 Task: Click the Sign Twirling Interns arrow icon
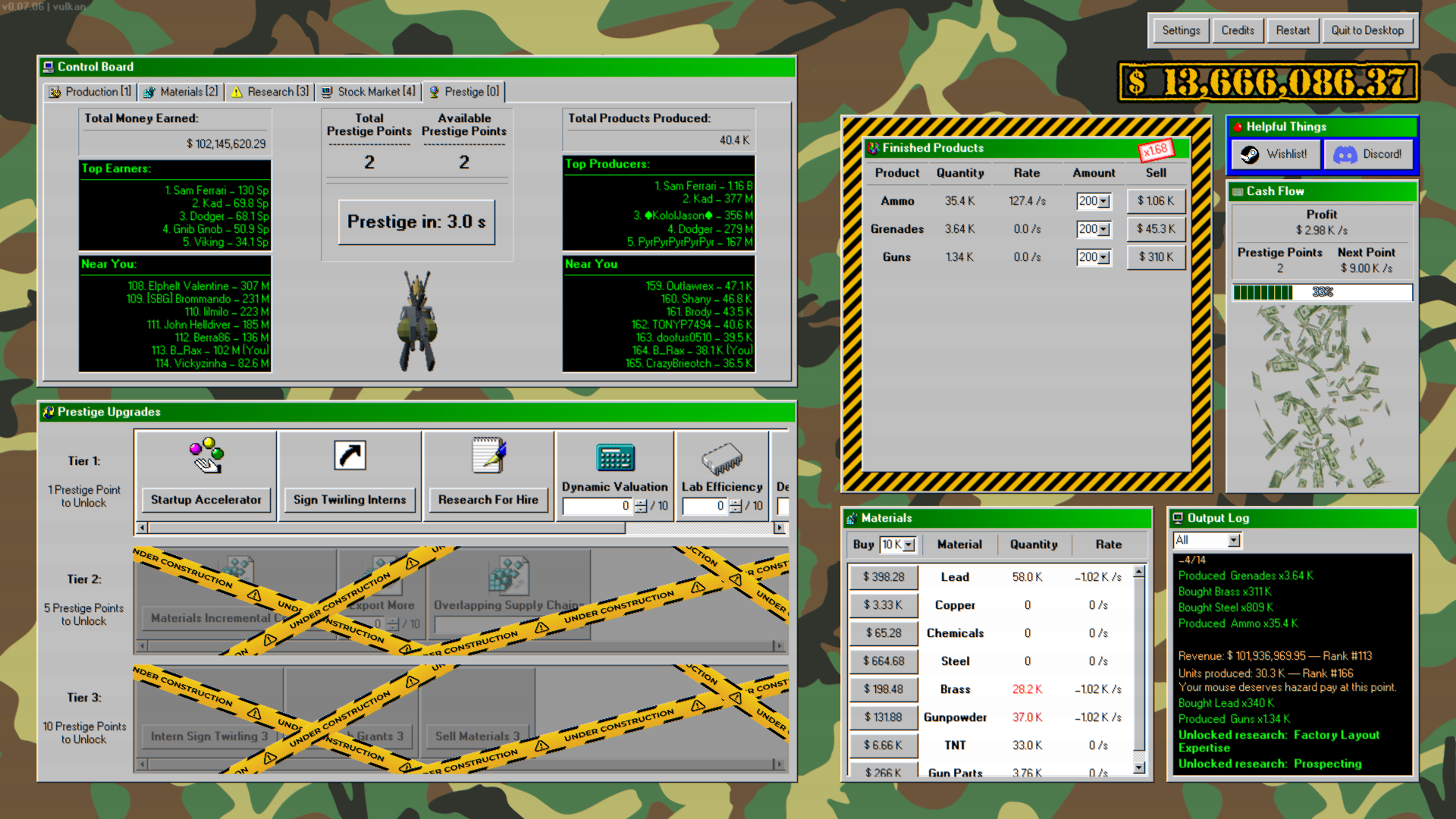pyautogui.click(x=350, y=456)
